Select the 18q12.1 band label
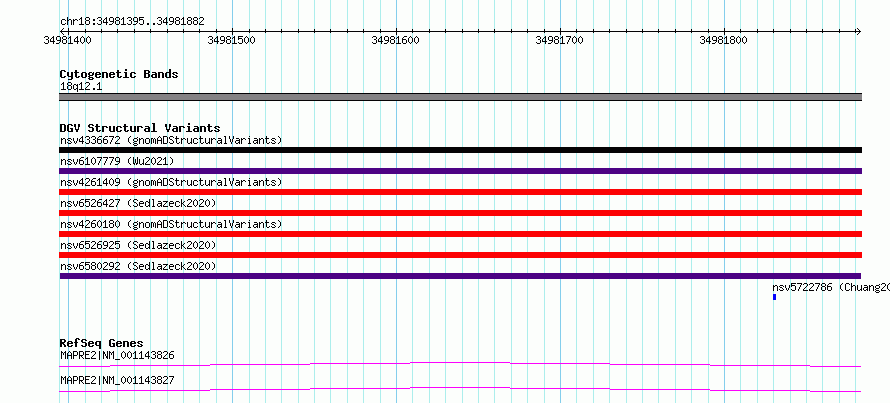 pyautogui.click(x=81, y=87)
